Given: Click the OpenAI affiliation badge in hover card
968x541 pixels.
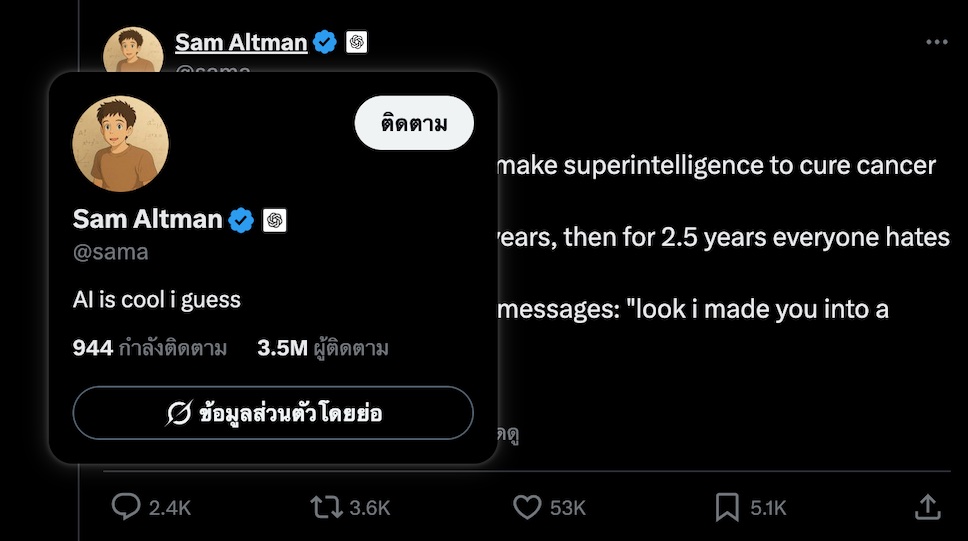Looking at the screenshot, I should click(275, 220).
